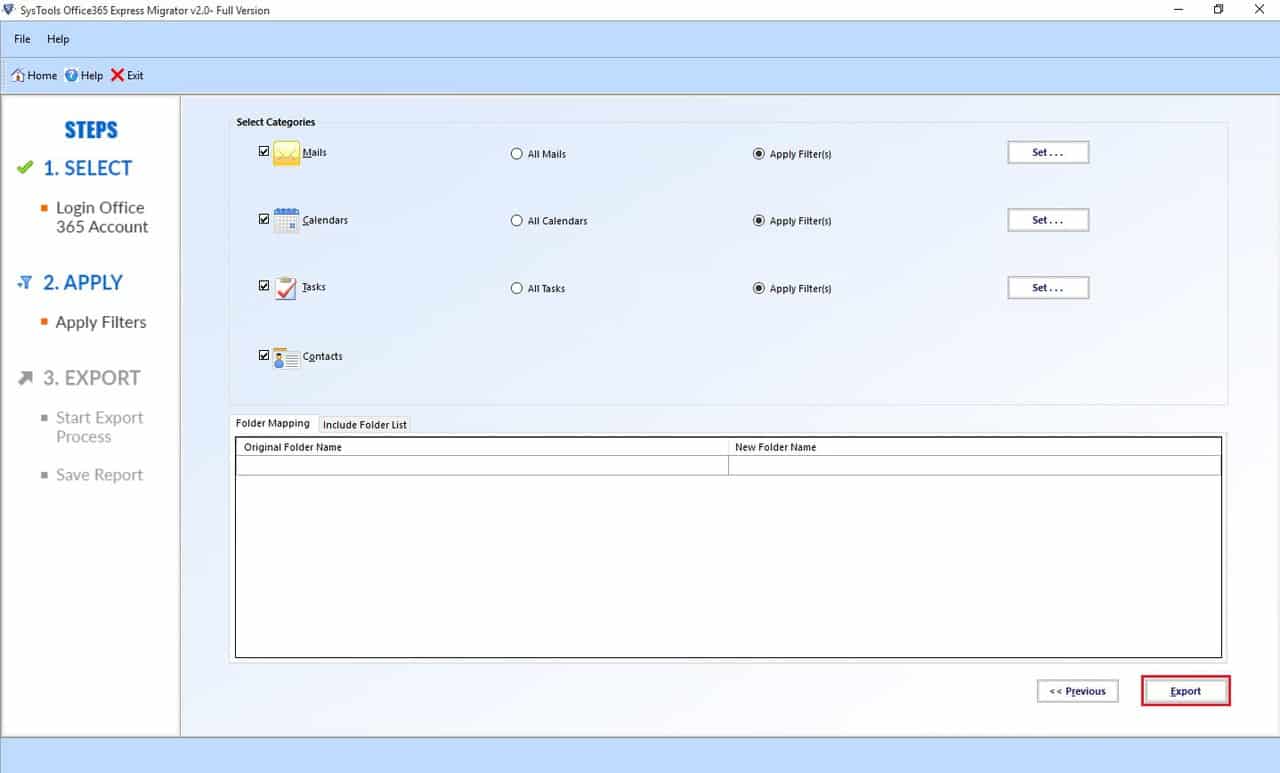This screenshot has width=1280, height=773.
Task: Click Set button for Tasks filter
Action: (1047, 288)
